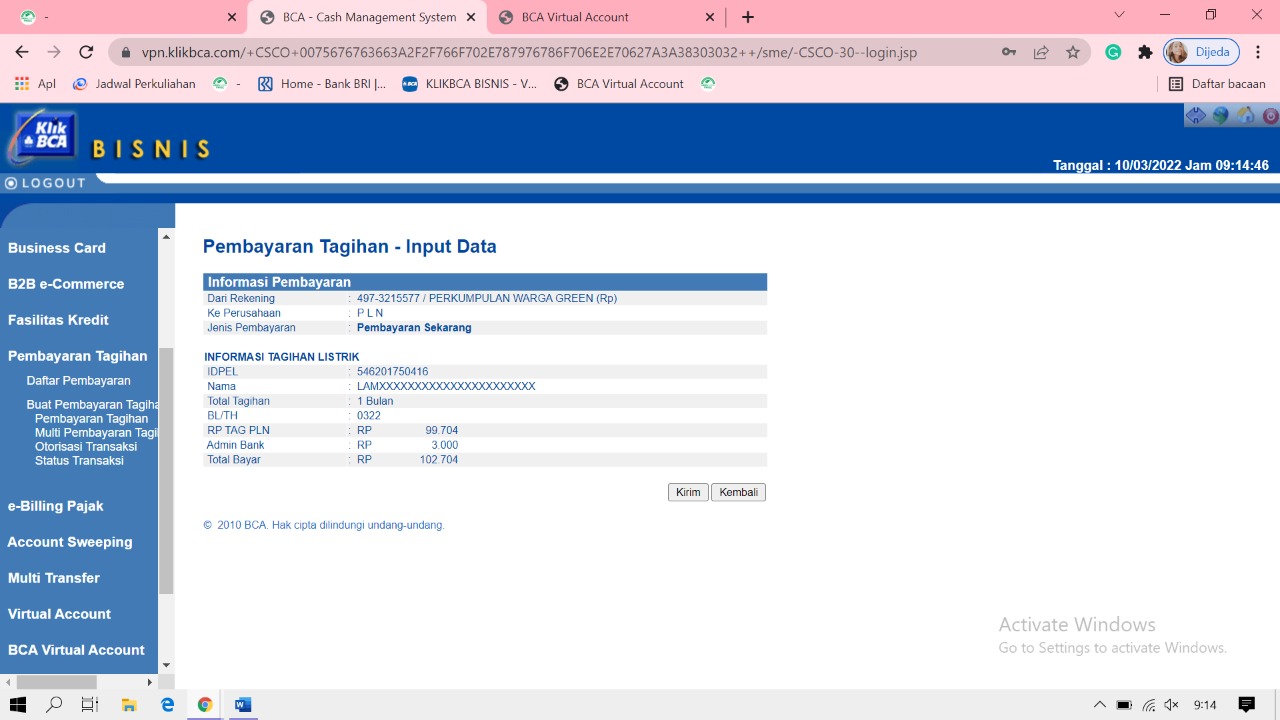Click the blue double-arrow VPN toolbar icon

[1195, 115]
